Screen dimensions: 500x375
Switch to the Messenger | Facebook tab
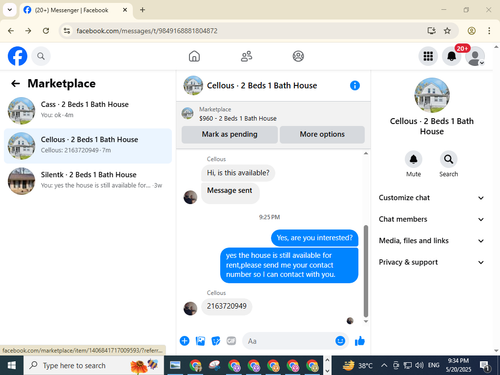75,10
